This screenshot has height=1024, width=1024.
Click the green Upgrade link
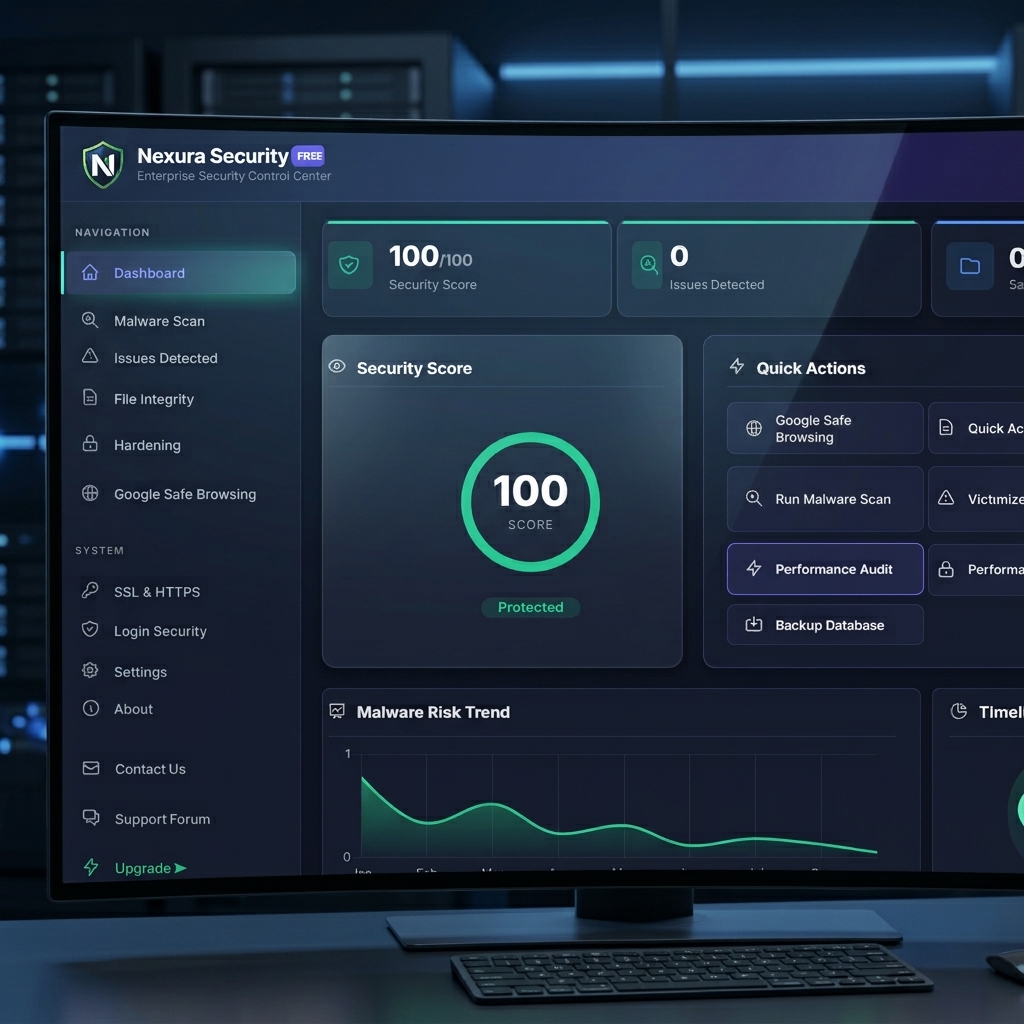(x=150, y=868)
